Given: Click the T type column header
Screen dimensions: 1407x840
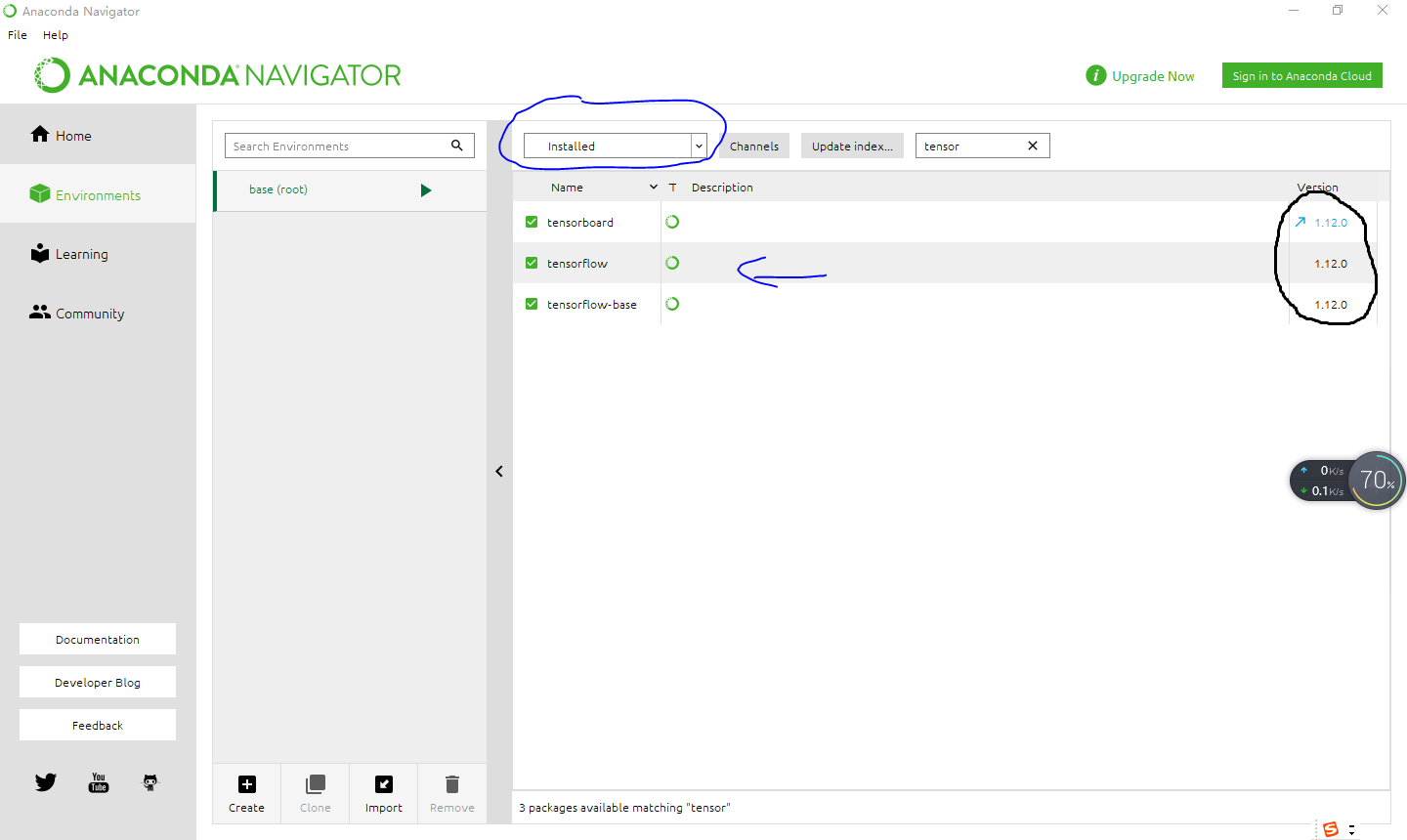Looking at the screenshot, I should [x=672, y=188].
